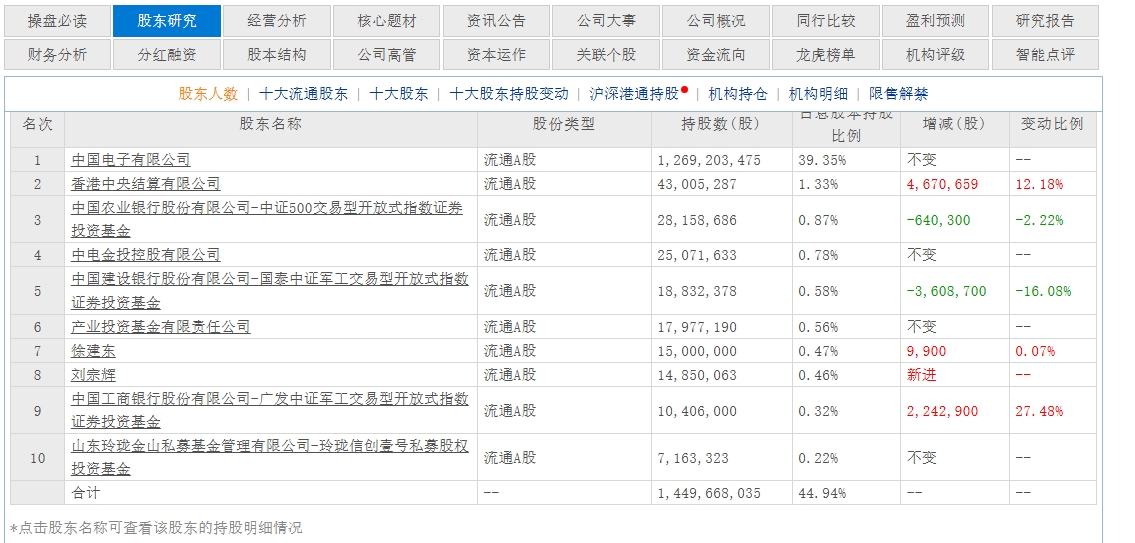Click change ratio -16.08%
Viewport: 1135px width, 543px height.
pos(1043,291)
